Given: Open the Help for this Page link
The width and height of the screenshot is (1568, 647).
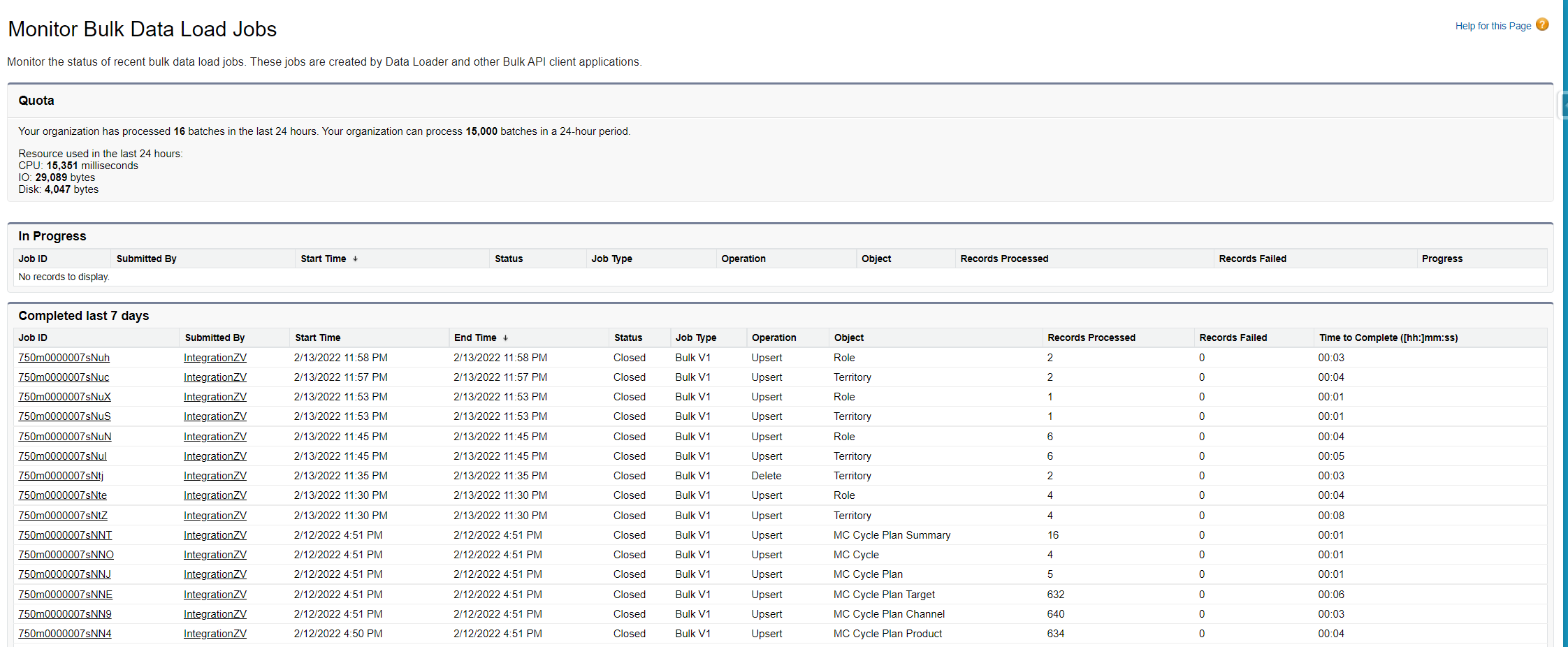Looking at the screenshot, I should 1493,26.
